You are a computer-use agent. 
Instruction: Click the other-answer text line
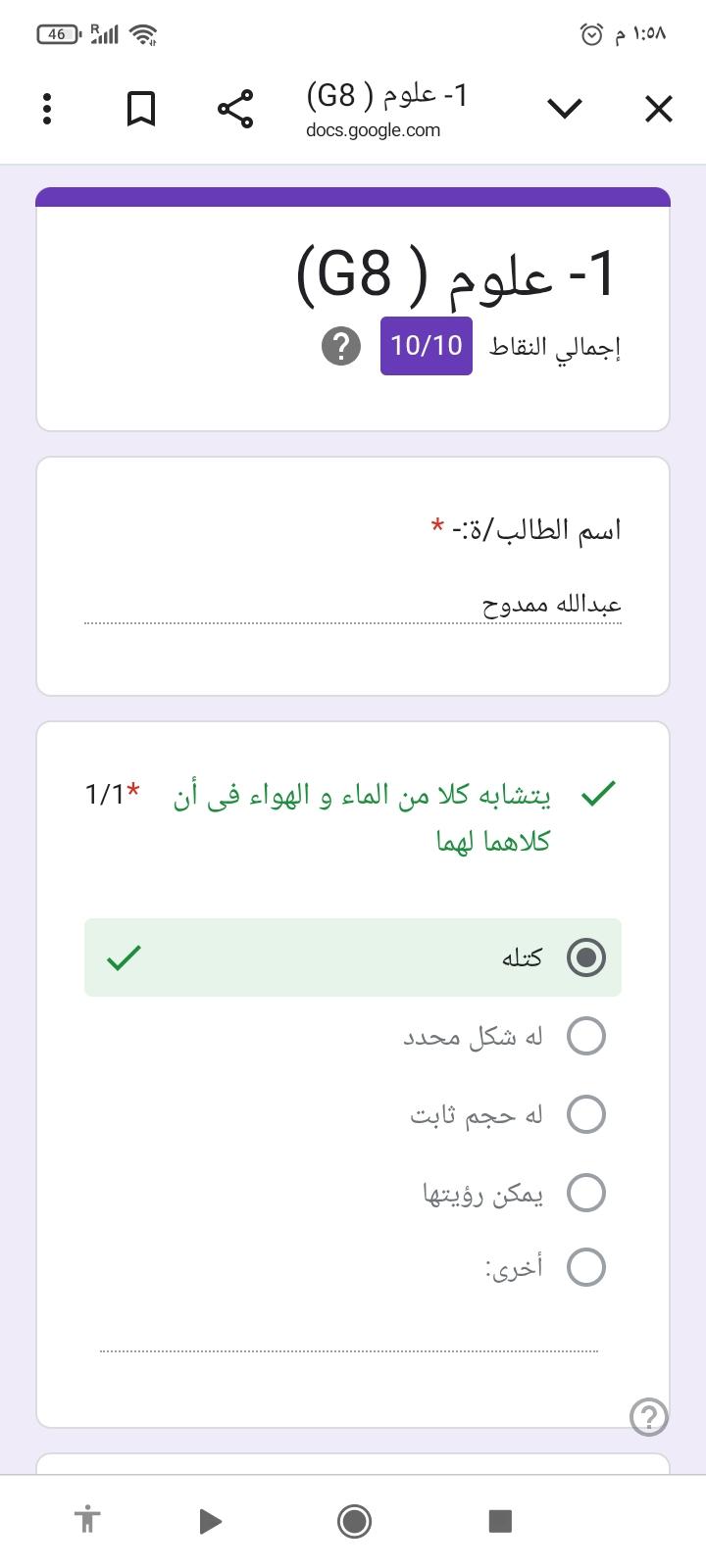point(349,1337)
